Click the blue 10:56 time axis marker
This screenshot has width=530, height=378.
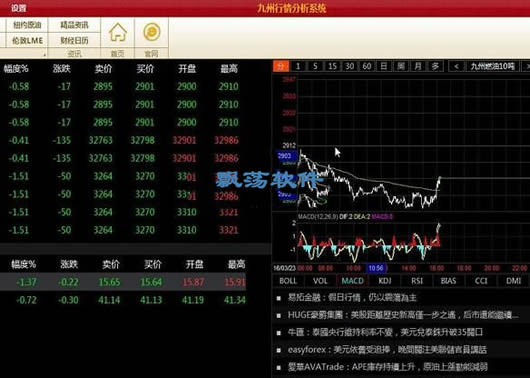pos(376,268)
